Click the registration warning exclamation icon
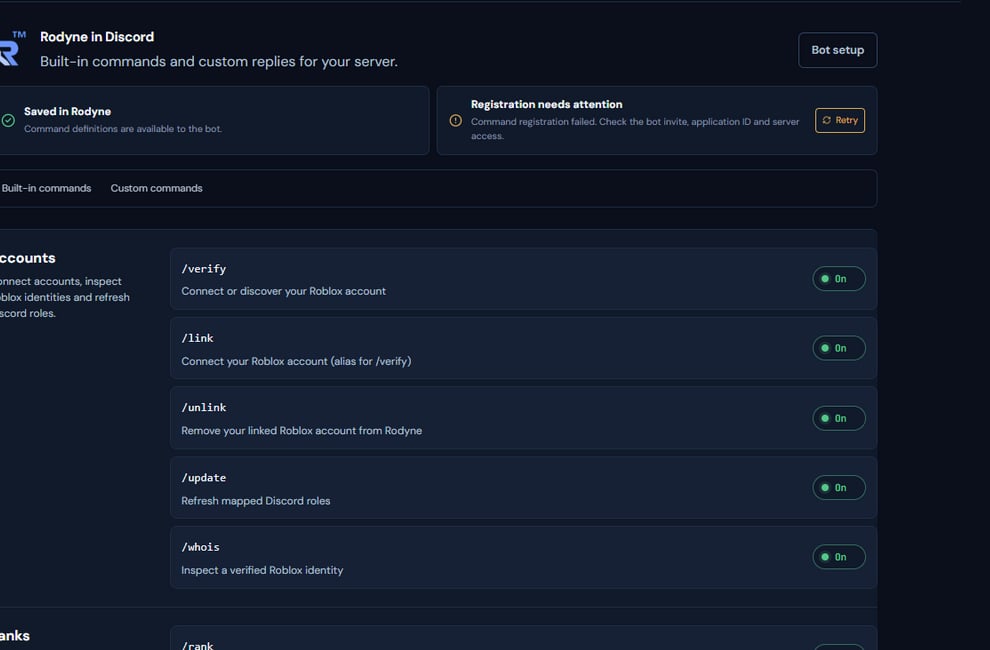990x650 pixels. 455,120
